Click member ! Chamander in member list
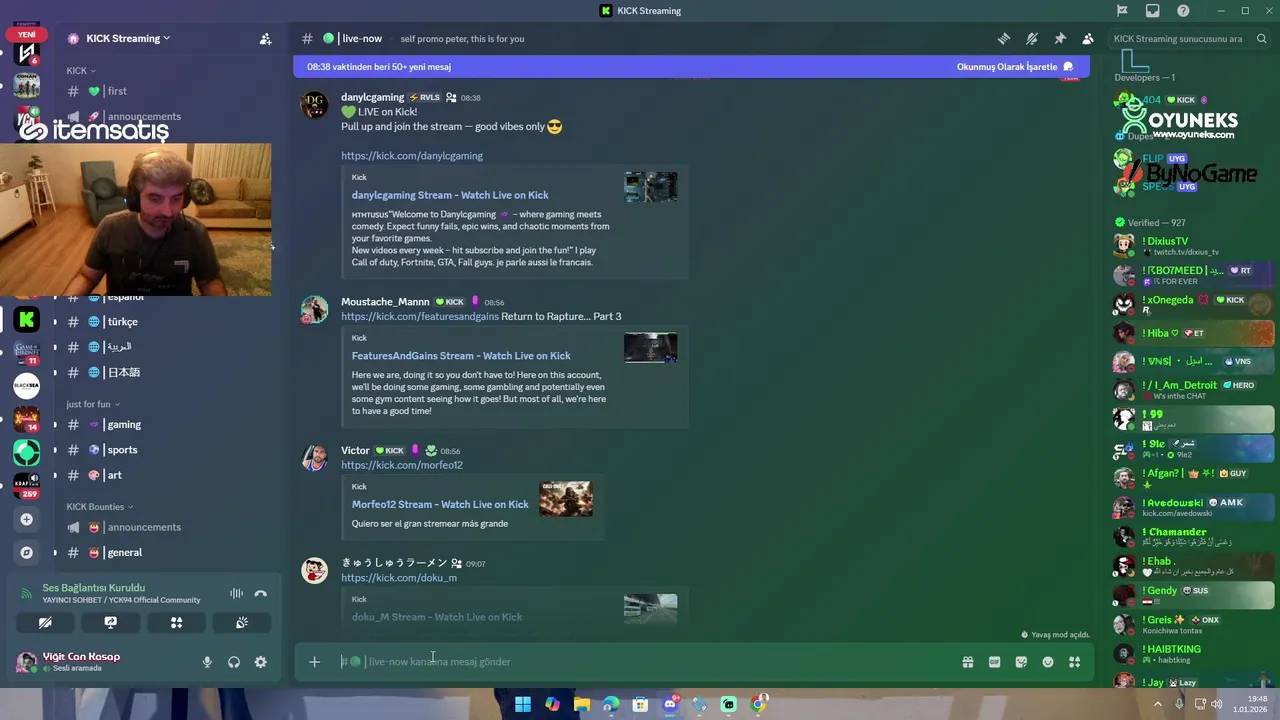 pyautogui.click(x=1194, y=536)
